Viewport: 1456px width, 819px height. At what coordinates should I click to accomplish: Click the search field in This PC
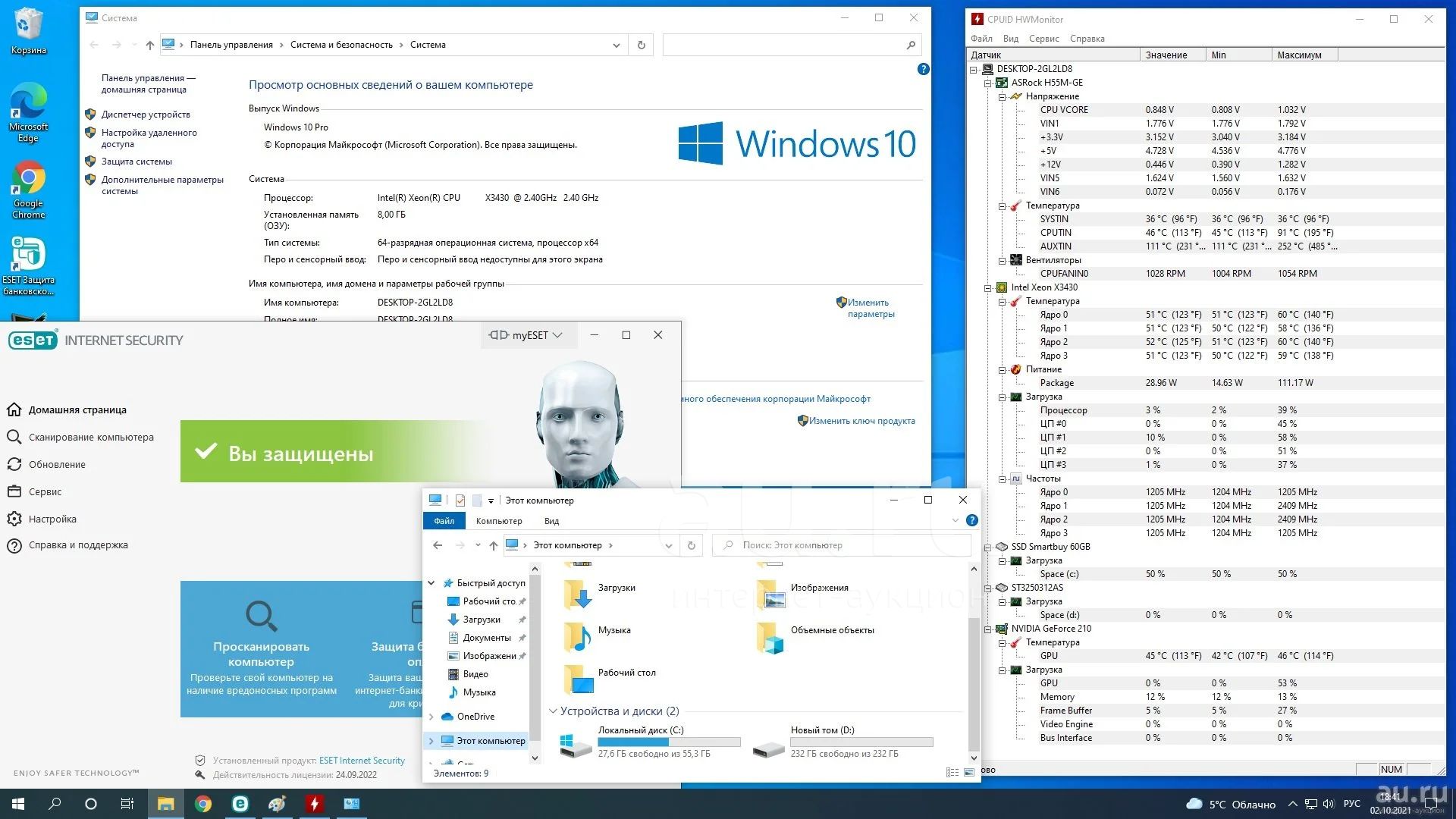[842, 545]
